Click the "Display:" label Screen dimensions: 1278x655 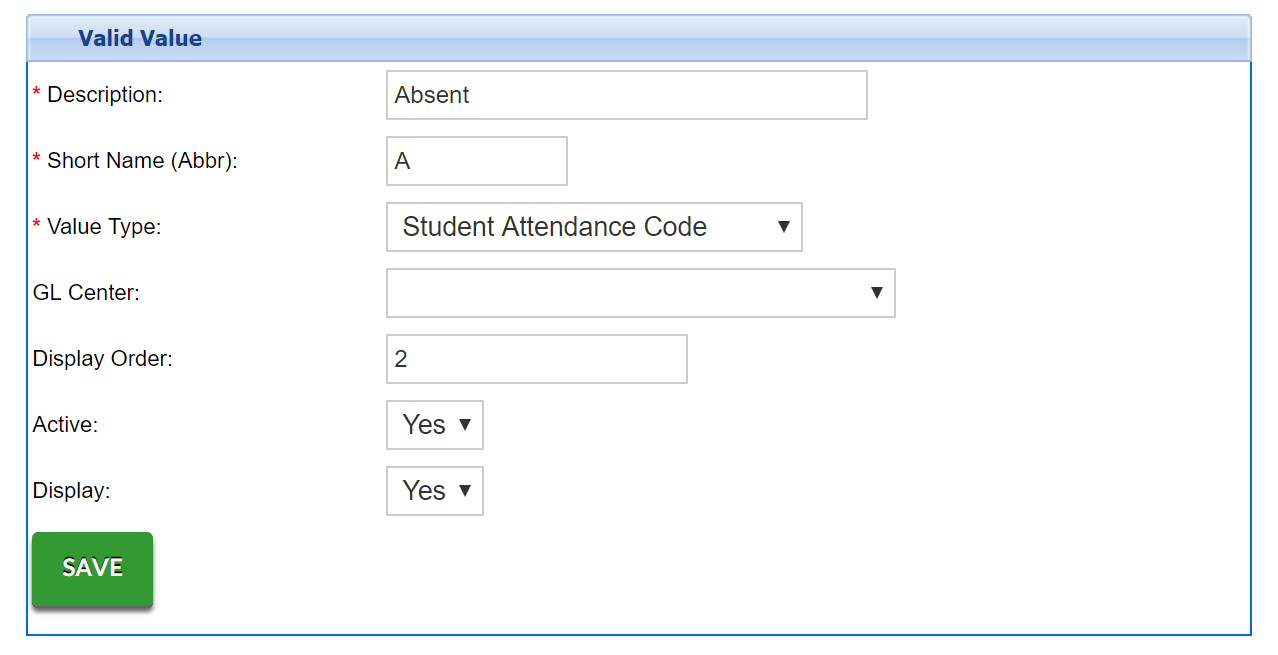pyautogui.click(x=71, y=491)
